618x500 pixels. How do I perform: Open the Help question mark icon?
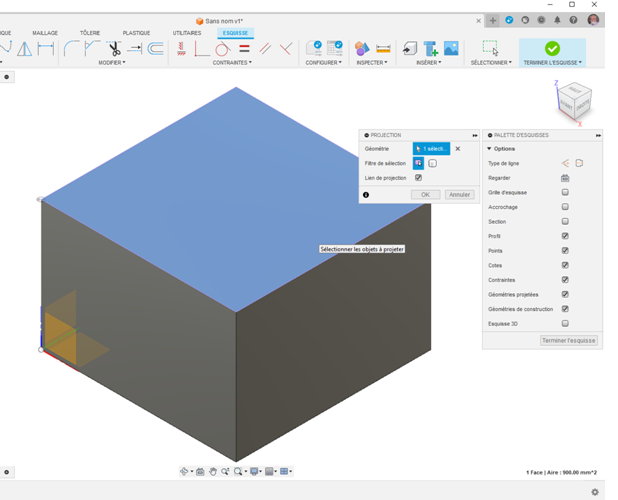click(x=573, y=20)
